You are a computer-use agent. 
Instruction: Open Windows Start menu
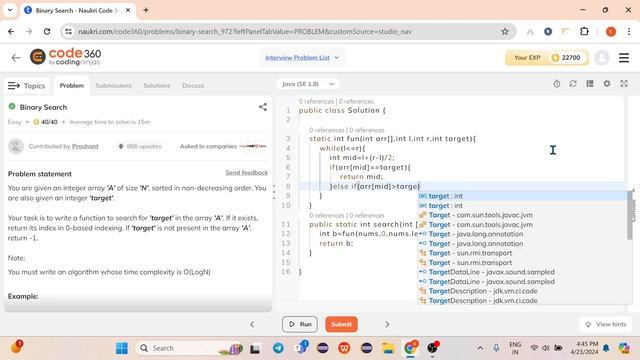pyautogui.click(x=122, y=348)
